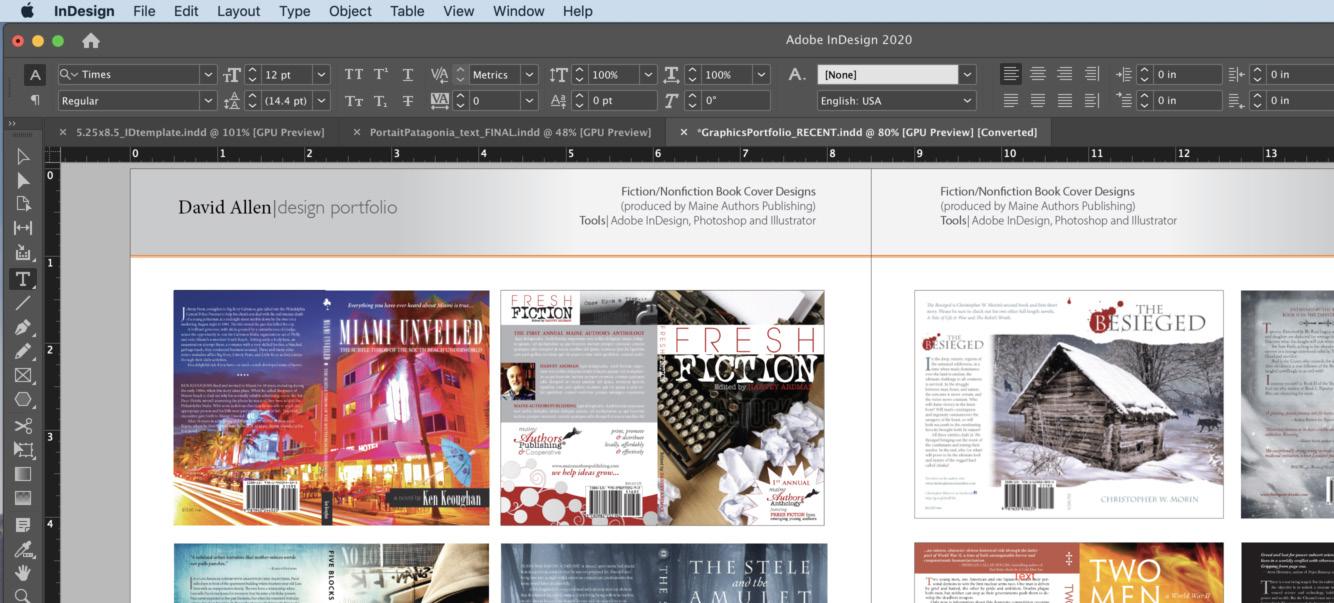Screen dimensions: 1334x603
Task: Toggle Small Caps formatting
Action: pos(354,101)
